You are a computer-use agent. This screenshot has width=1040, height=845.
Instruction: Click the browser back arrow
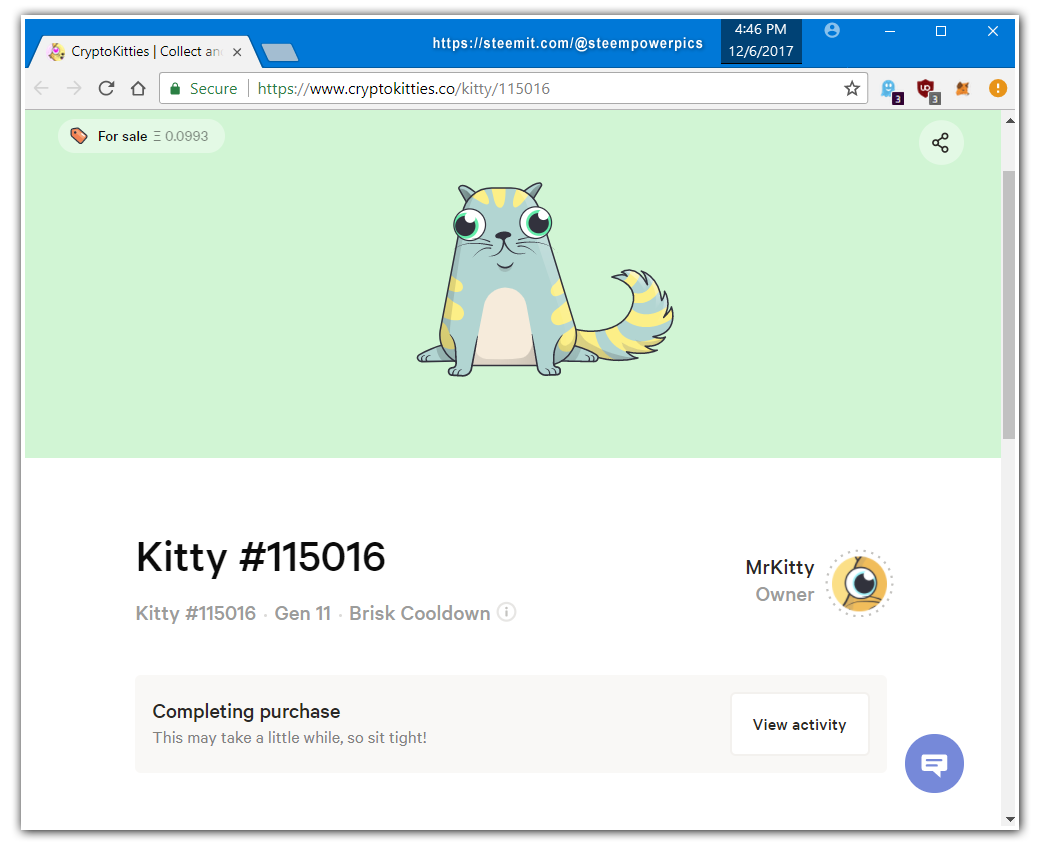point(41,88)
